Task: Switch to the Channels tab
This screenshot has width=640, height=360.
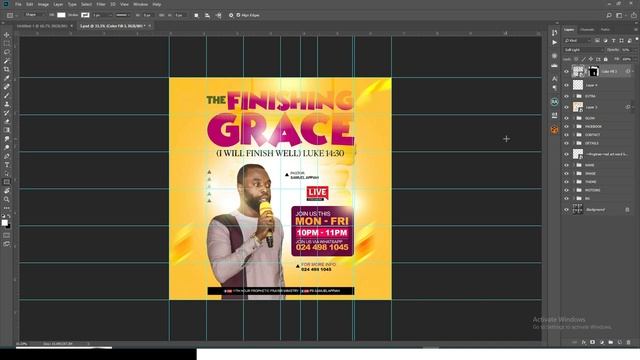Action: pos(587,29)
